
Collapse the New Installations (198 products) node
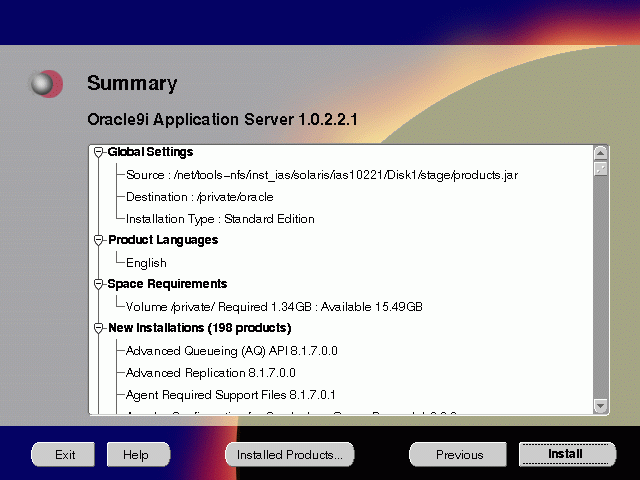(x=98, y=328)
